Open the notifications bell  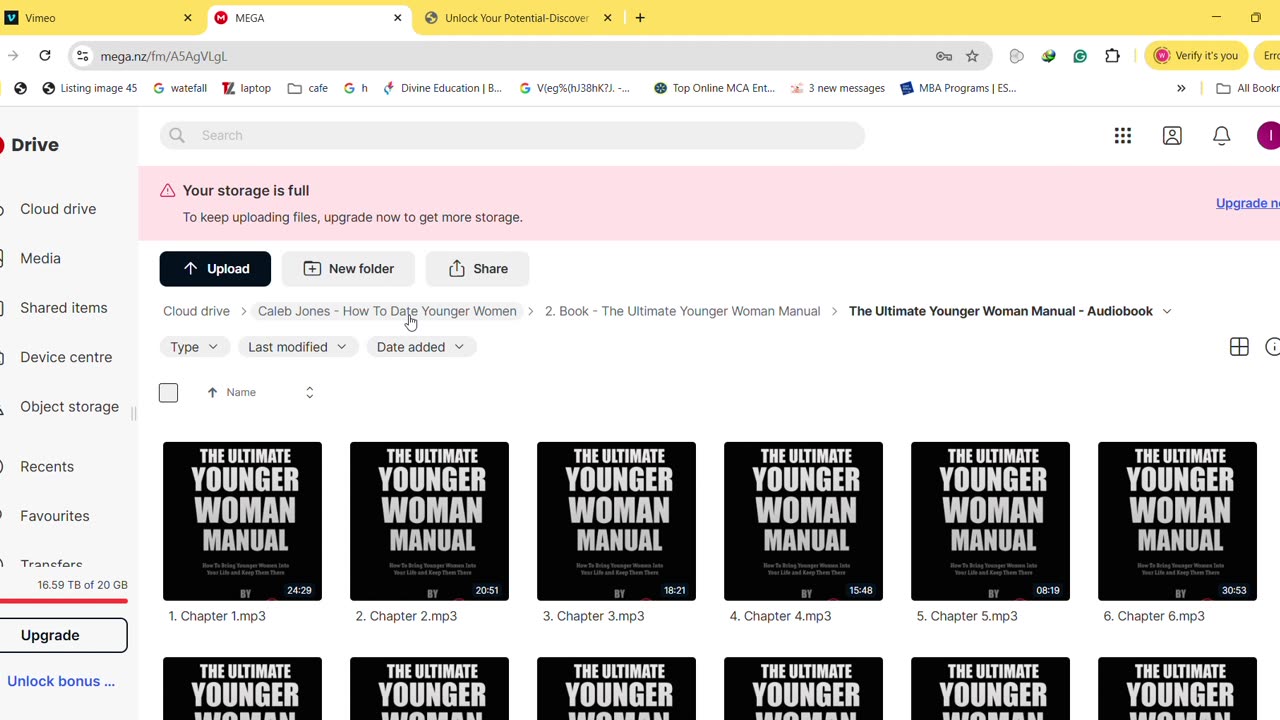(x=1221, y=136)
